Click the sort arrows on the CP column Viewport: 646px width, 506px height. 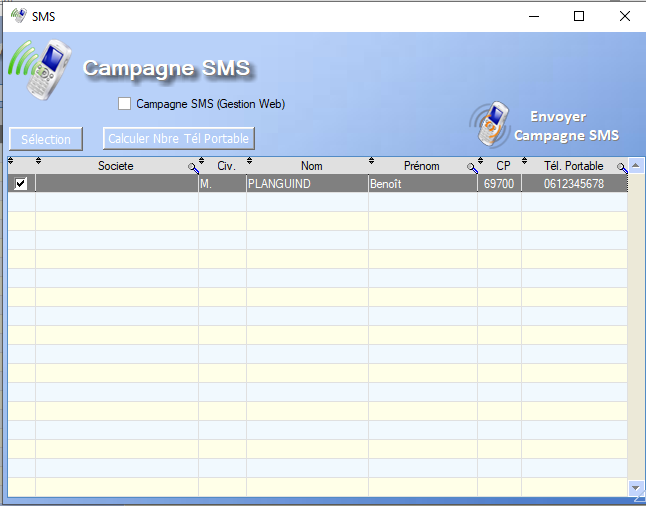[480, 161]
